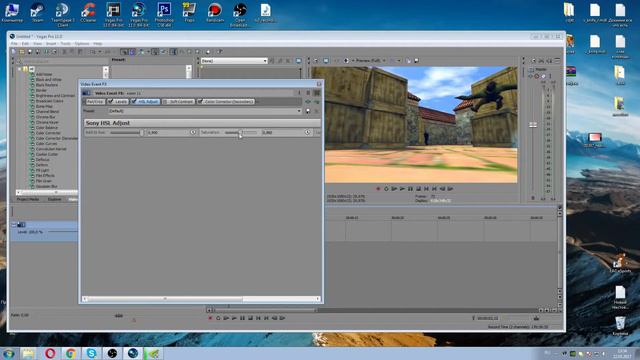This screenshot has width=640, height=360.
Task: Click Record in the preview transport
Action: [378, 189]
